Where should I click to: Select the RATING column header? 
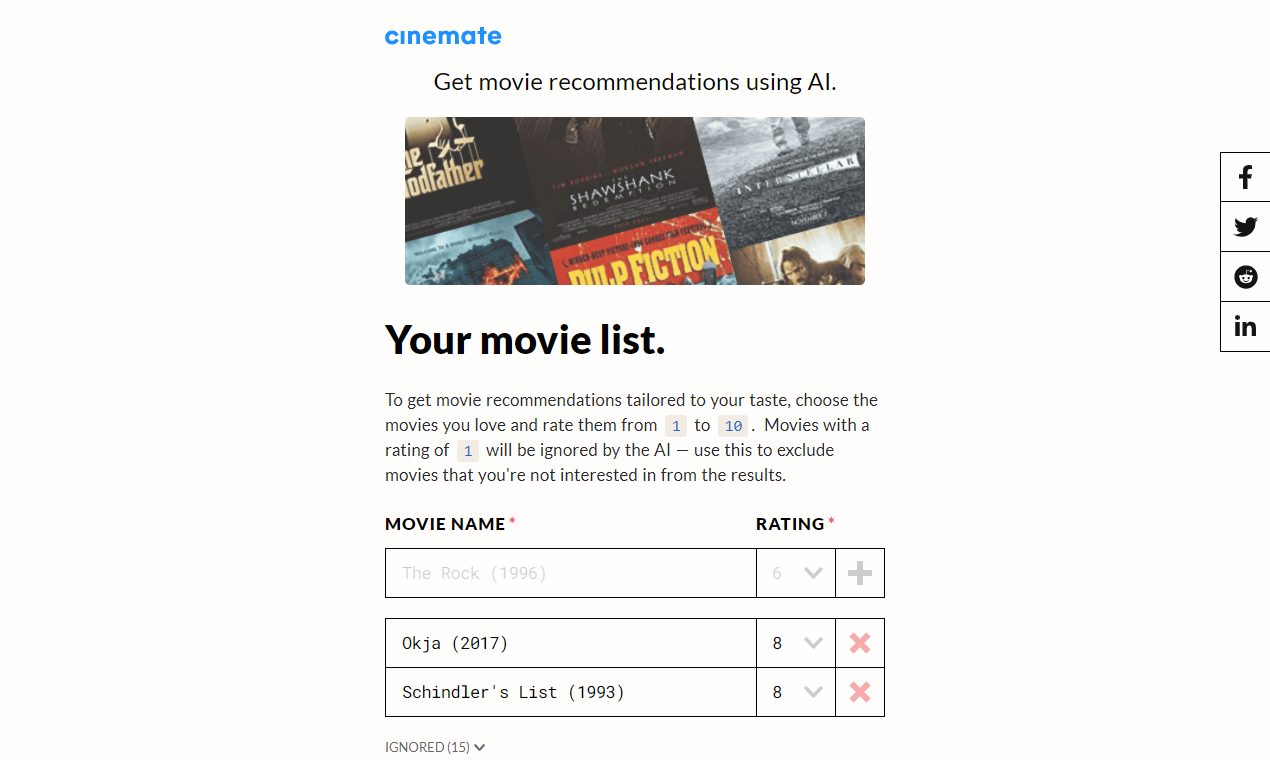[x=789, y=523]
